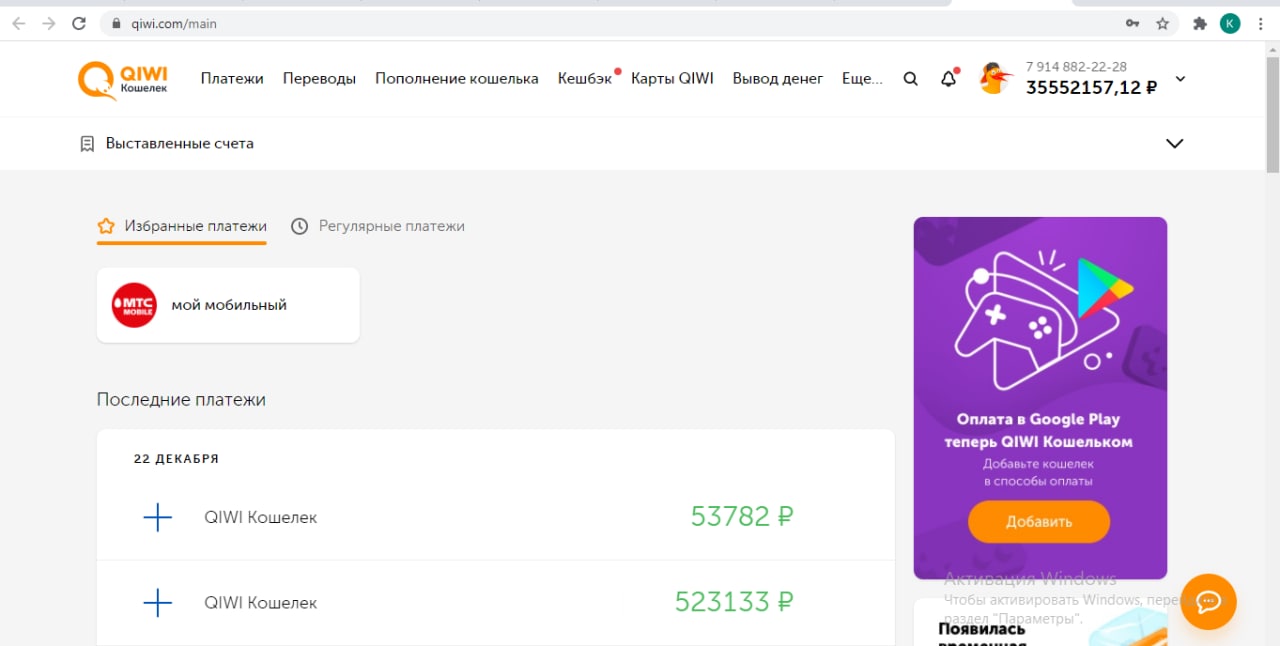Click the bird profile avatar
1280x646 pixels.
tap(996, 79)
